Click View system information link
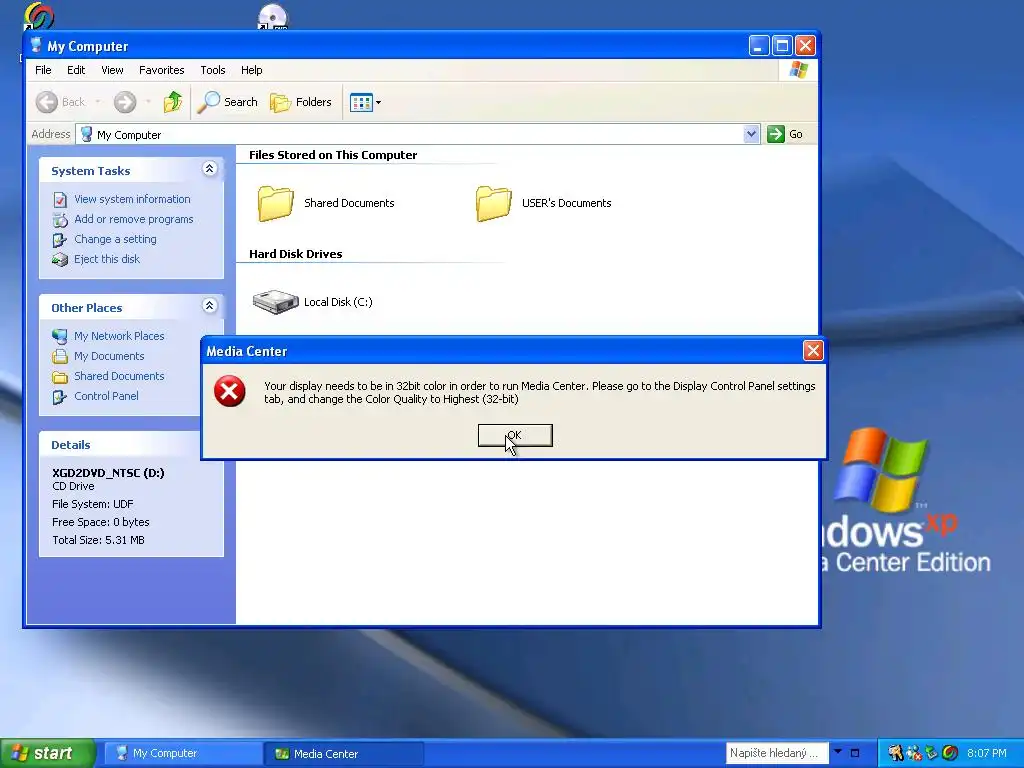 tap(132, 199)
